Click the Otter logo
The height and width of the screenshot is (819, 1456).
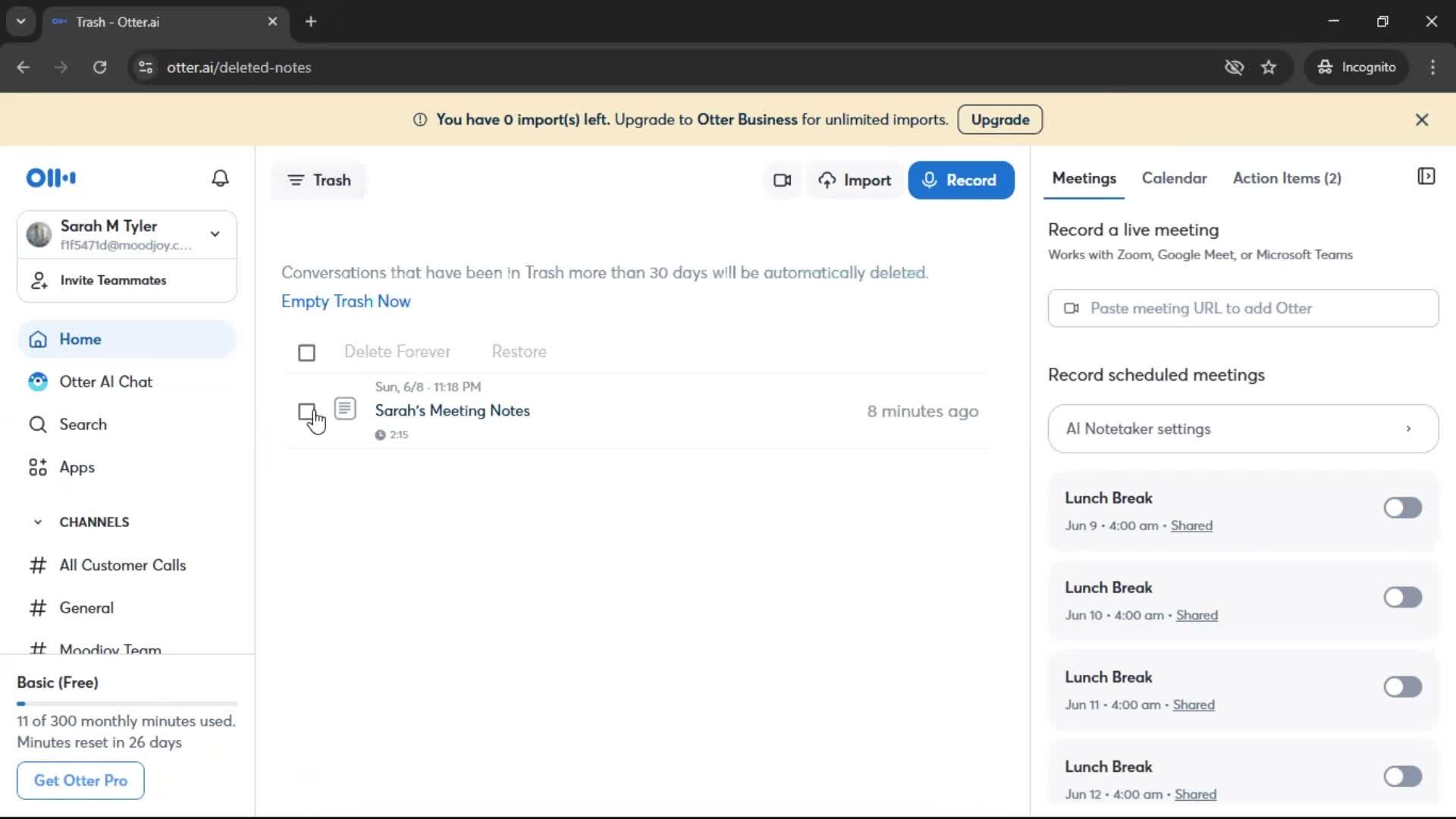(51, 178)
